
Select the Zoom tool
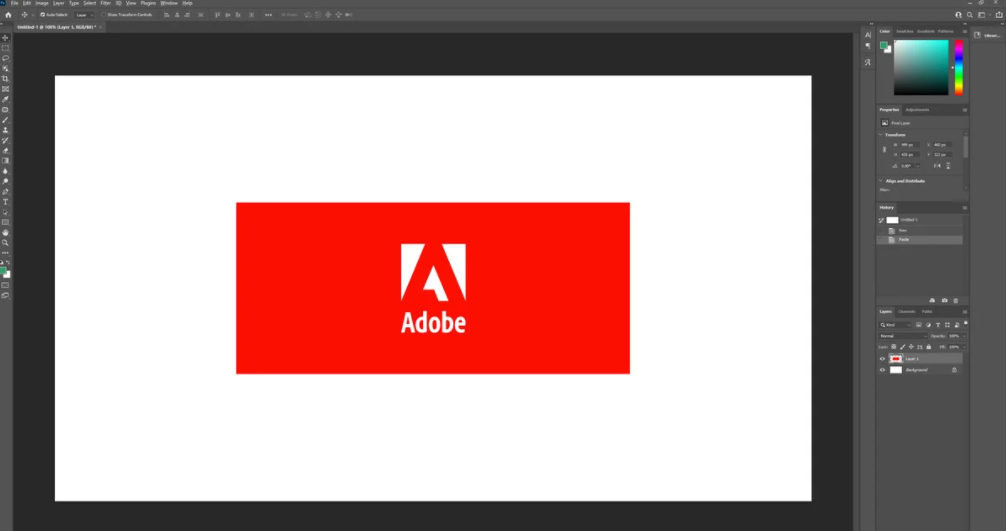click(6, 243)
